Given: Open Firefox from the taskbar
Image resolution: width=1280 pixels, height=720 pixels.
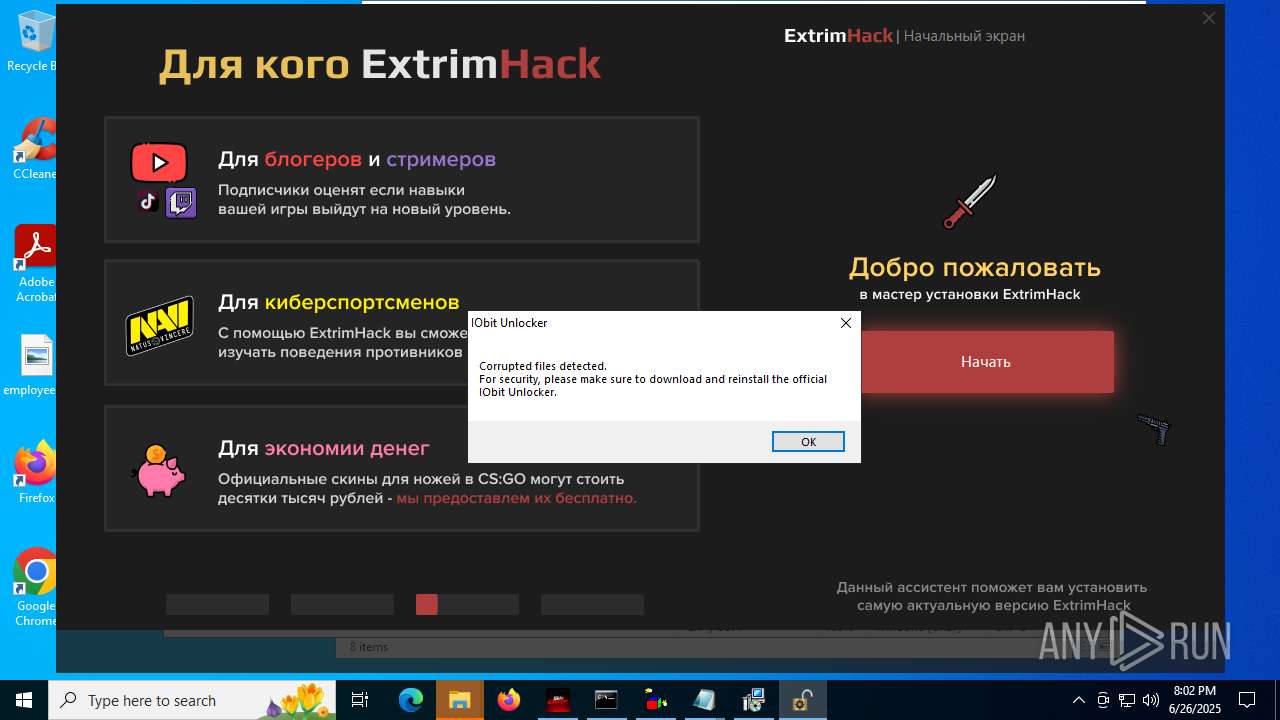Looking at the screenshot, I should point(508,700).
